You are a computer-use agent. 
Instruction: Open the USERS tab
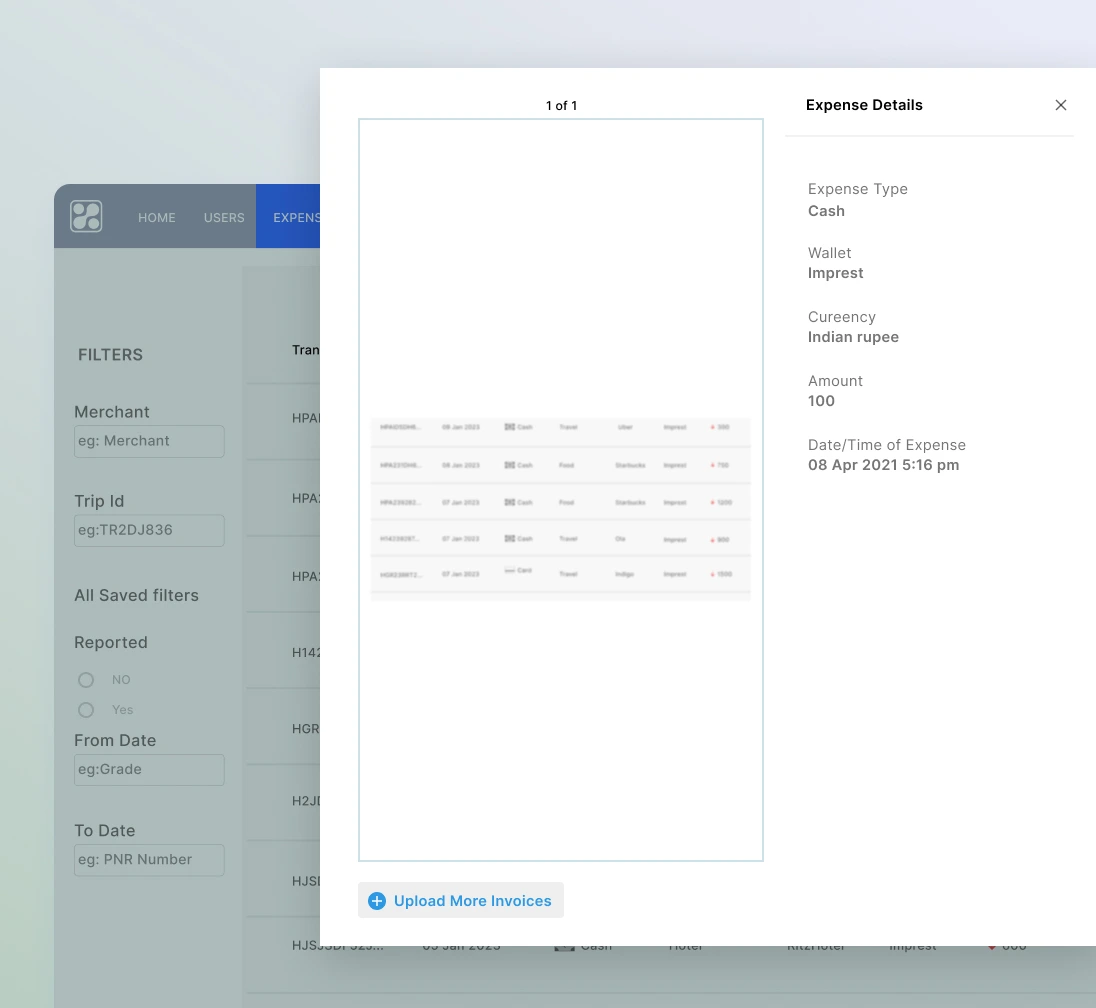[x=224, y=217]
